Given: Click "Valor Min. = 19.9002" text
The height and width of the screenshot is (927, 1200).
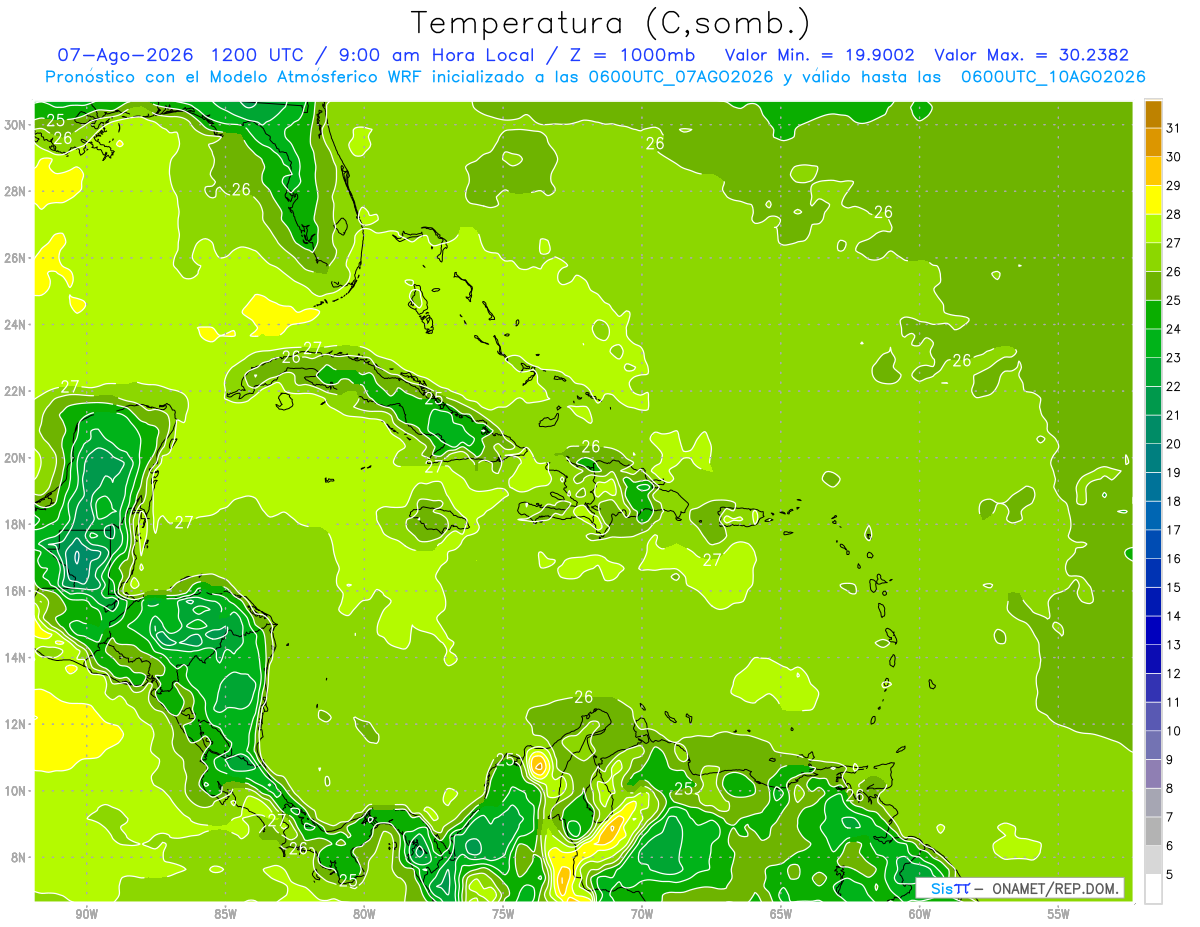Looking at the screenshot, I should 819,55.
